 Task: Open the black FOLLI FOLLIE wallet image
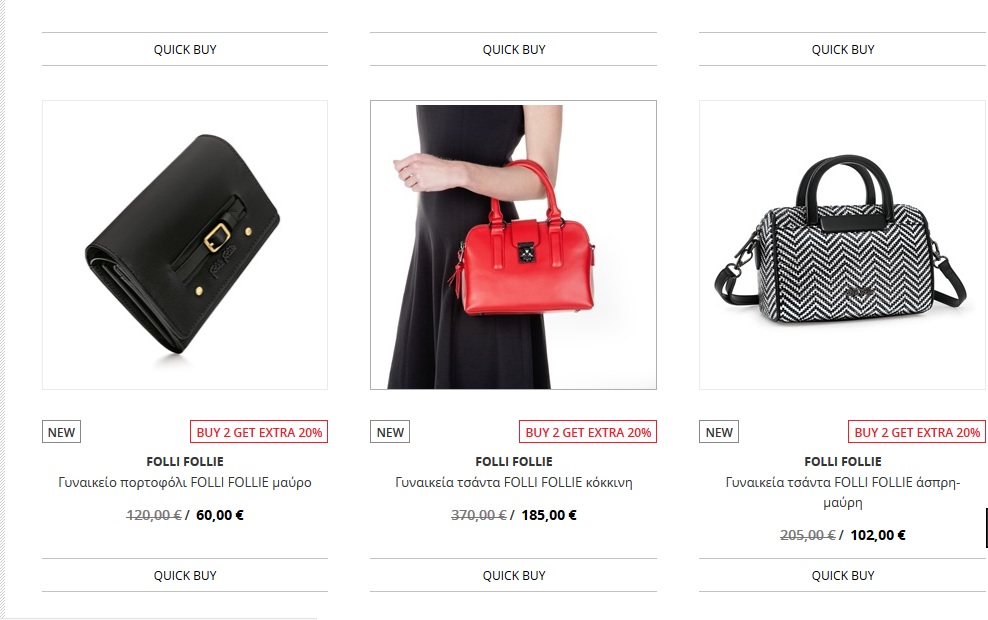(185, 244)
